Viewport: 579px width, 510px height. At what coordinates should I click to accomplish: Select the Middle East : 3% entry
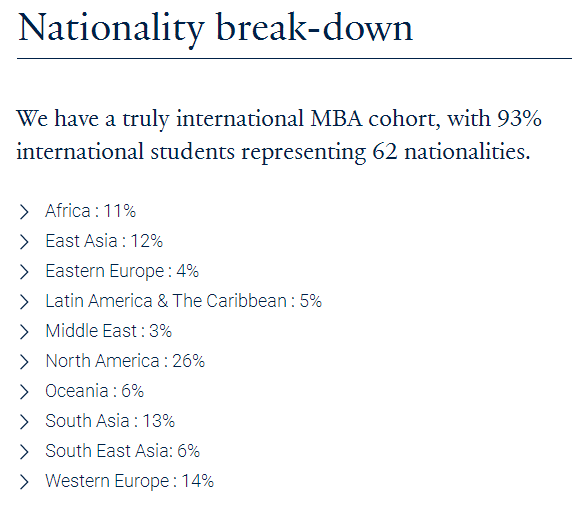click(109, 331)
